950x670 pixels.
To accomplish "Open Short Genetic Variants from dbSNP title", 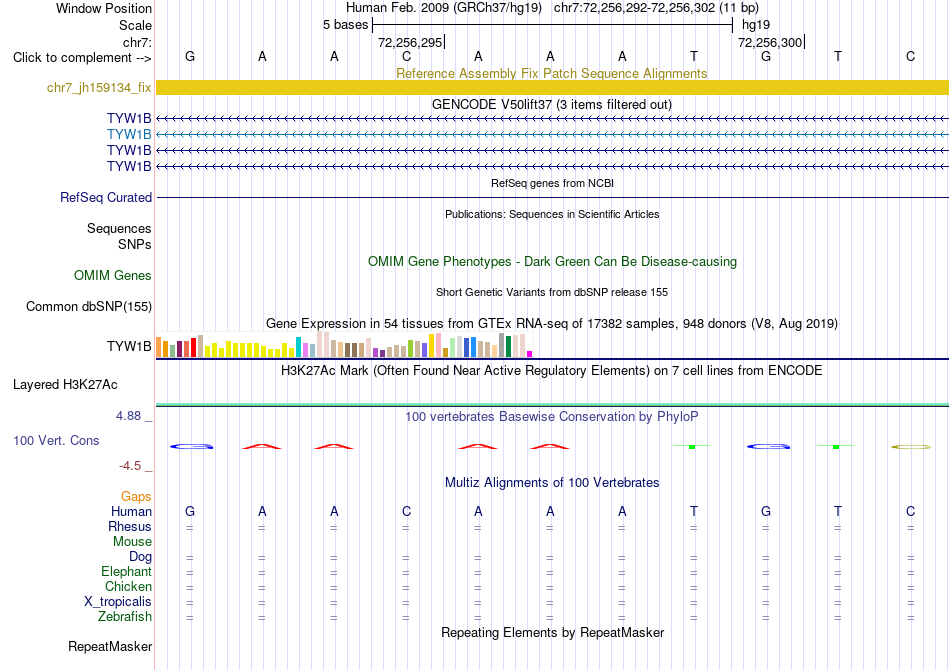I will 552,292.
